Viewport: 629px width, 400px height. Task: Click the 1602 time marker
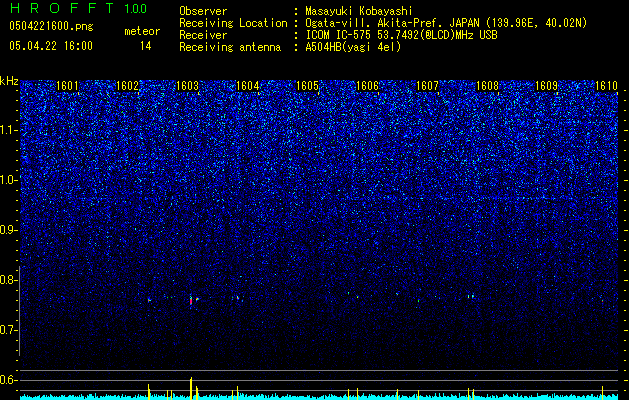(127, 86)
